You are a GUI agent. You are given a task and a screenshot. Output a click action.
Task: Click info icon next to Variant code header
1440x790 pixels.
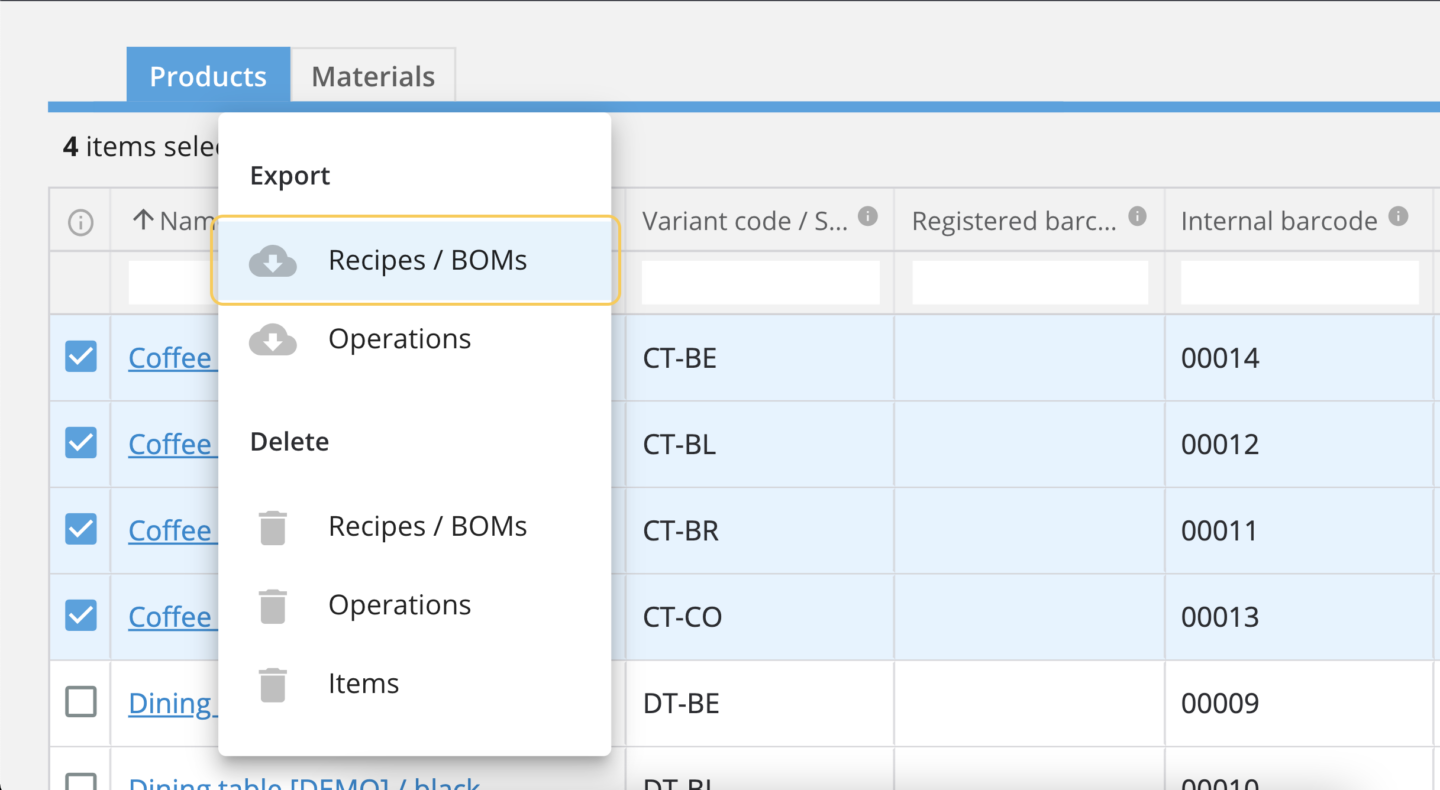(868, 216)
